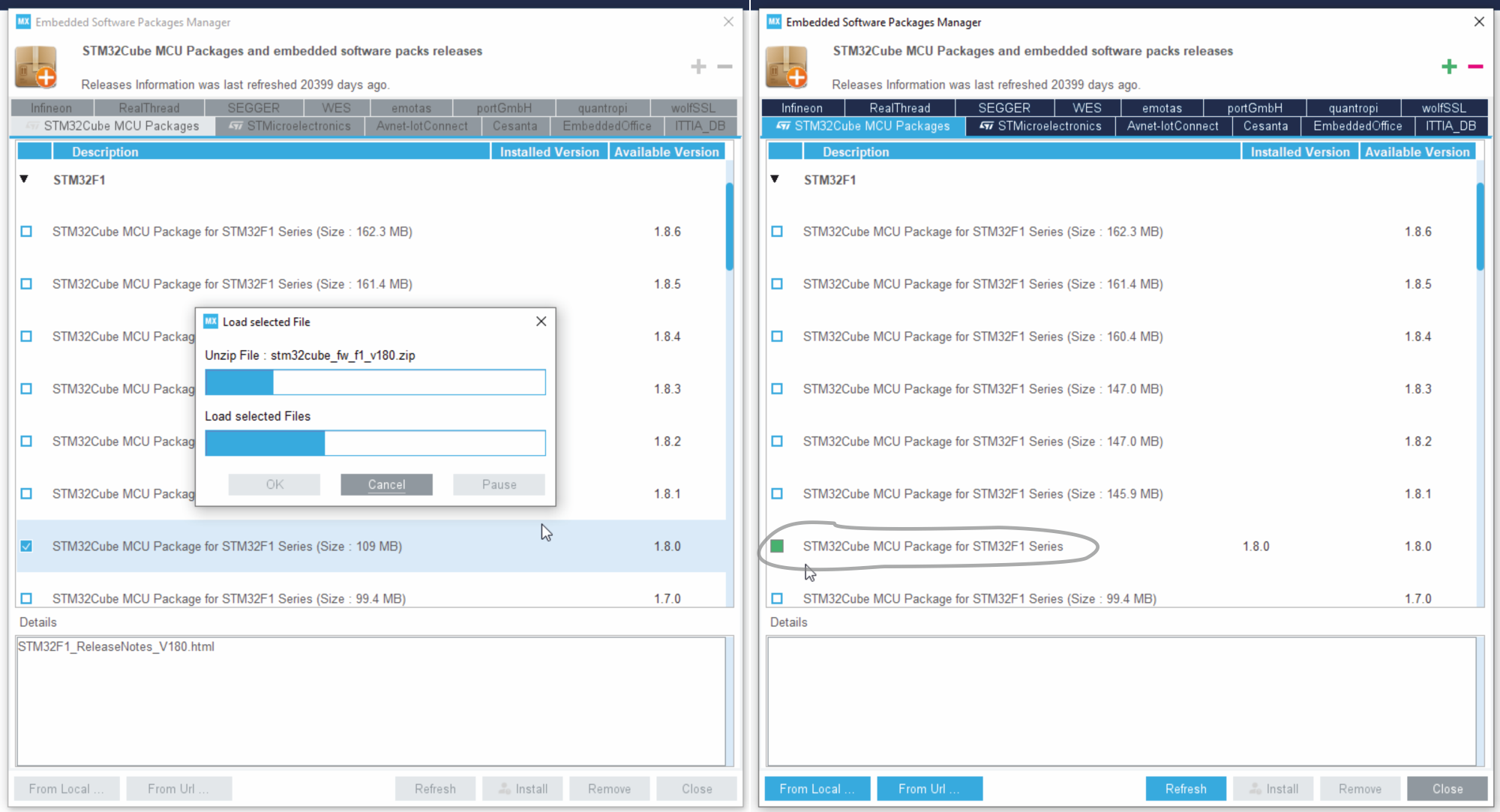Select the WES tab in the right window
The width and height of the screenshot is (1500, 812).
1087,108
